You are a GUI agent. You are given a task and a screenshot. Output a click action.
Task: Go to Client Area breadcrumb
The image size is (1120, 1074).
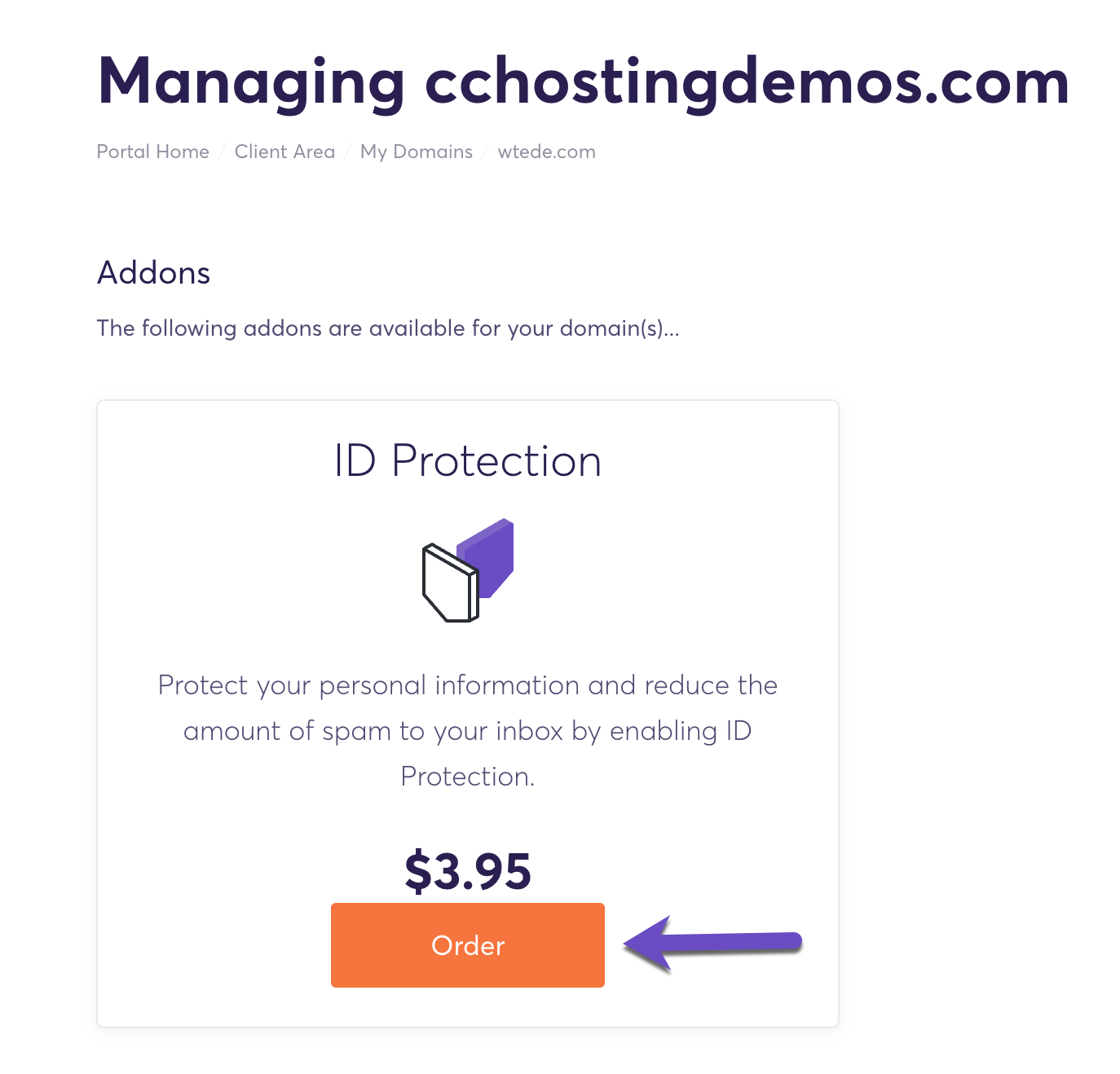tap(284, 152)
